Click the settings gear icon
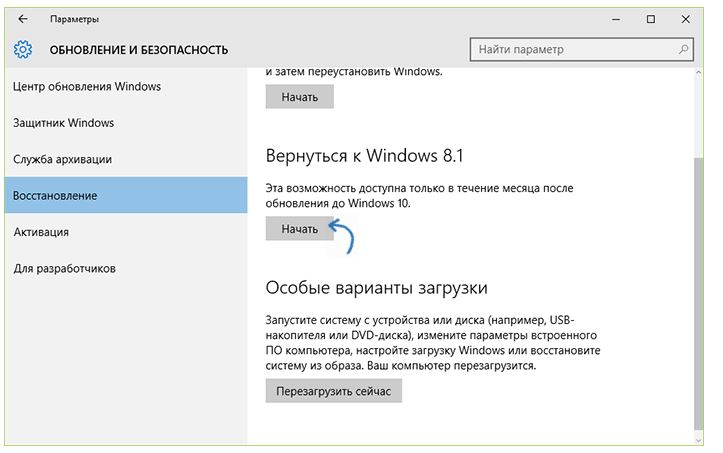This screenshot has width=723, height=453. coord(23,49)
